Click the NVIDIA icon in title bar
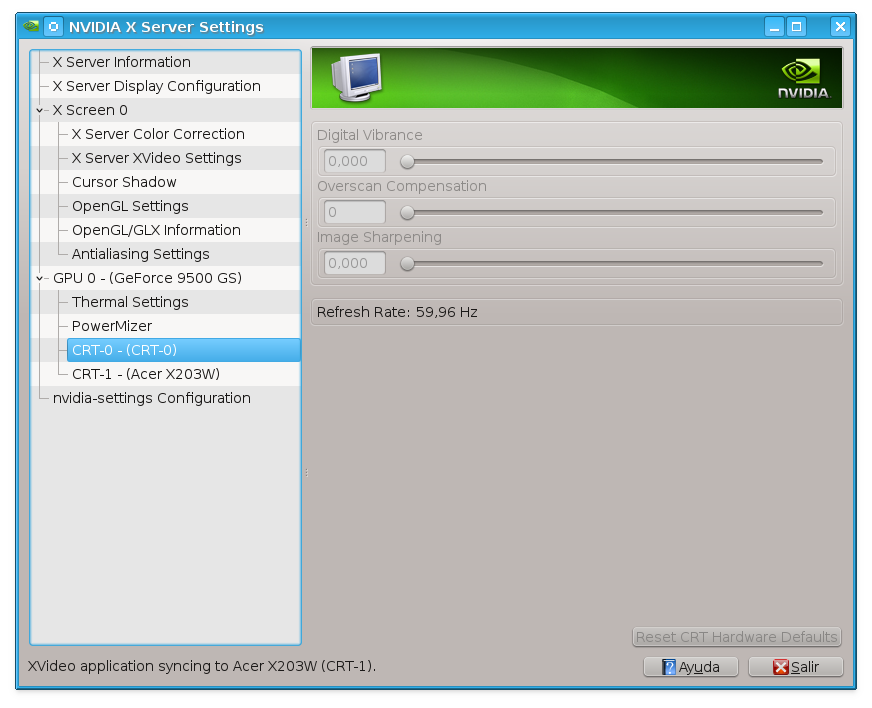This screenshot has height=708, width=872. (31, 26)
